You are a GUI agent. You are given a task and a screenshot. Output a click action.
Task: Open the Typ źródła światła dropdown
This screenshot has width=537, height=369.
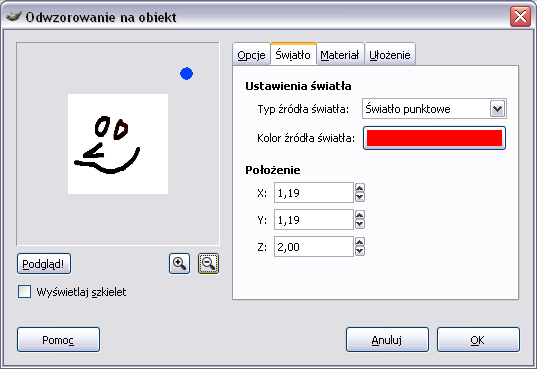[434, 109]
